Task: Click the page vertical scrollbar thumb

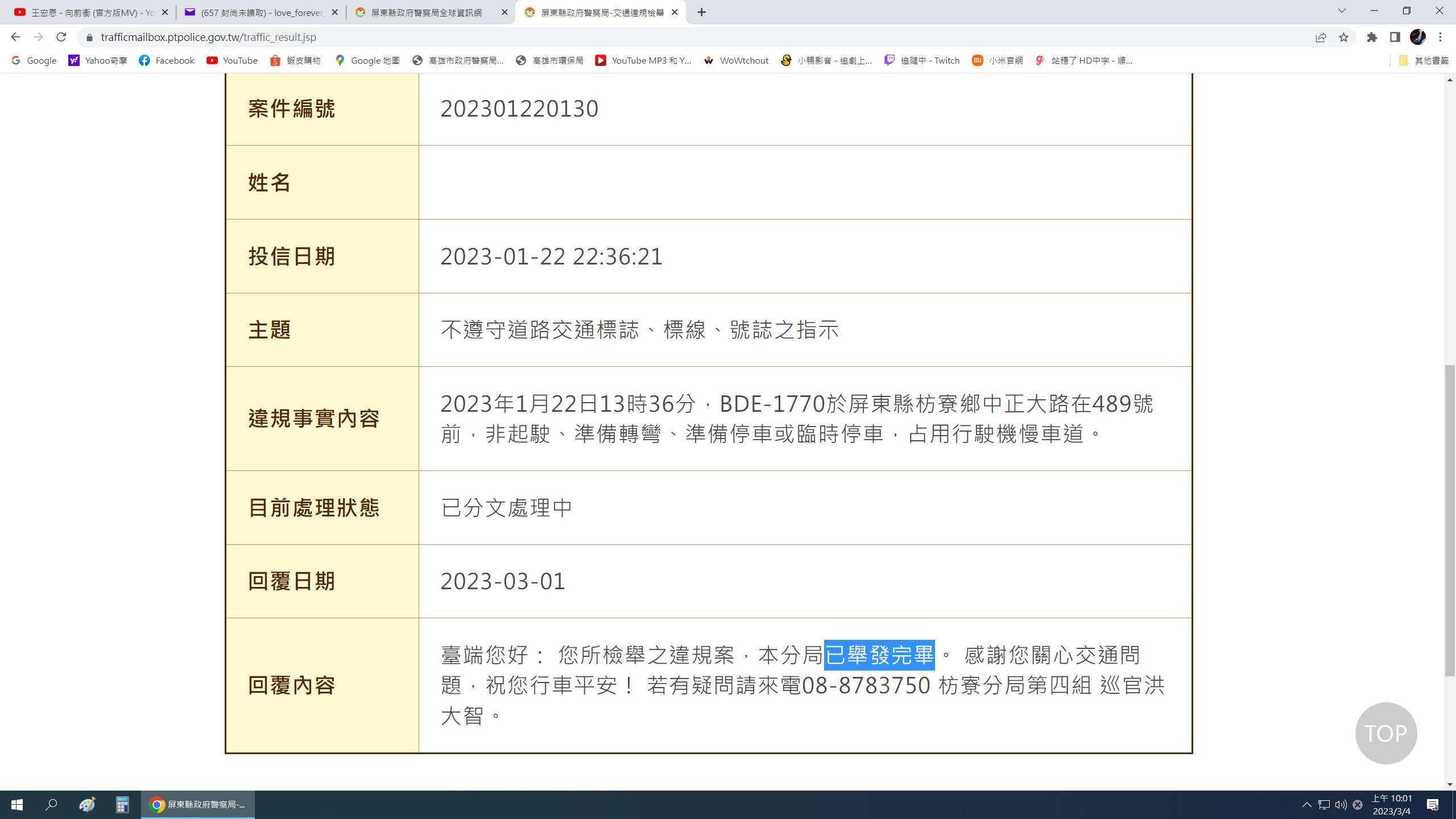Action: point(1450,520)
